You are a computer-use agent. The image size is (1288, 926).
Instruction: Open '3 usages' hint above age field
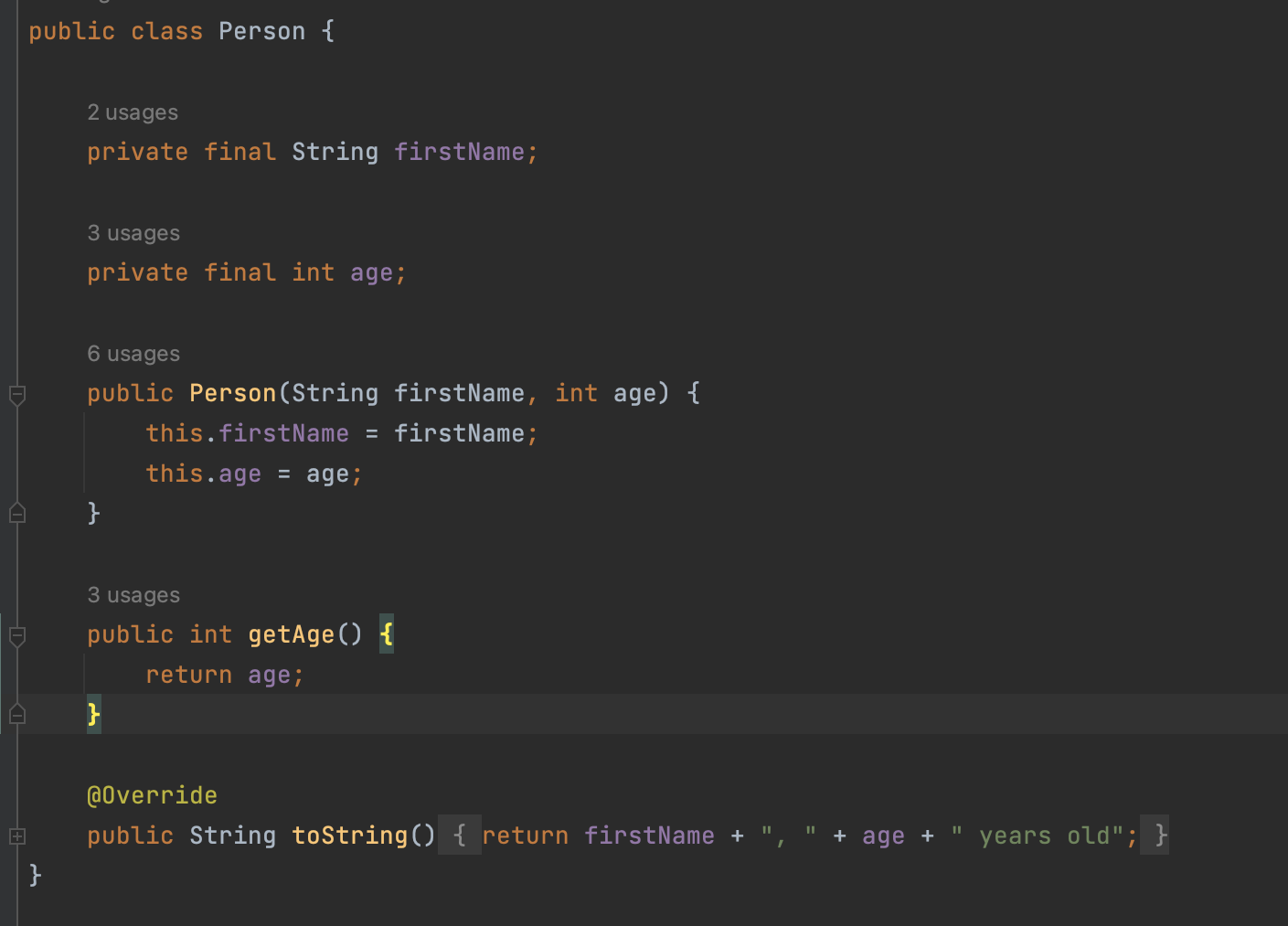(133, 233)
